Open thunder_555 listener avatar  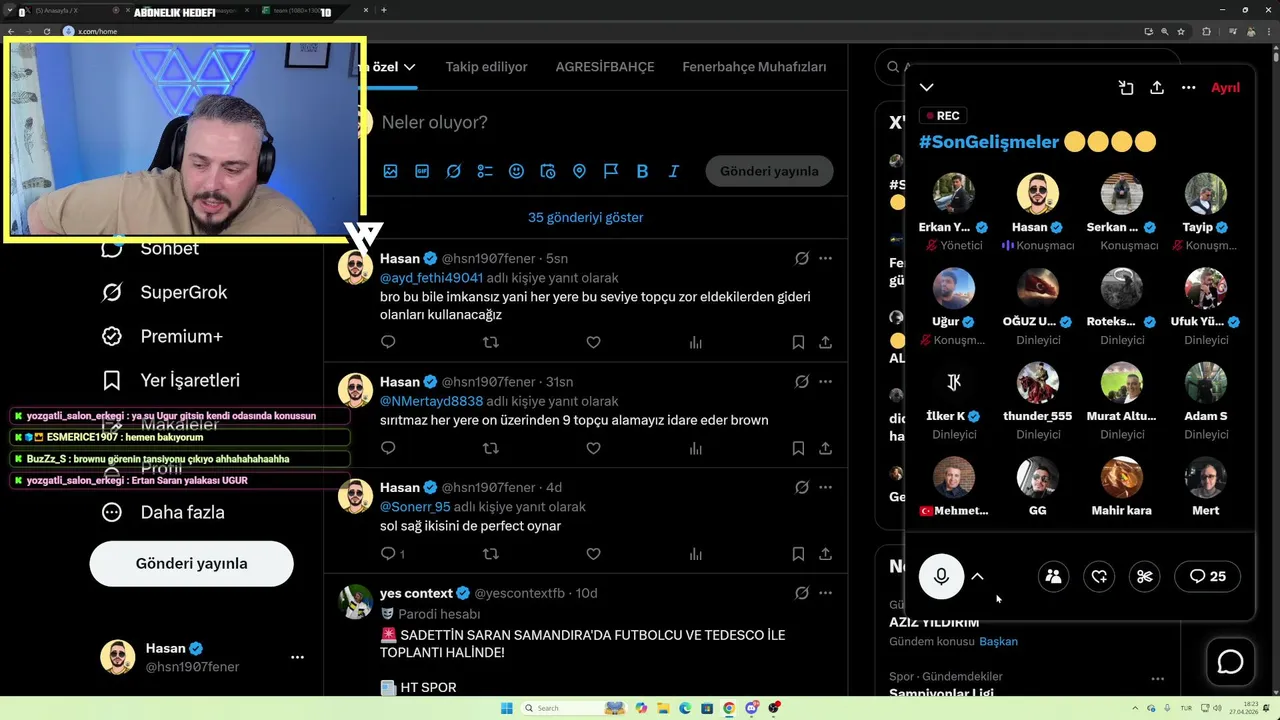point(1037,383)
